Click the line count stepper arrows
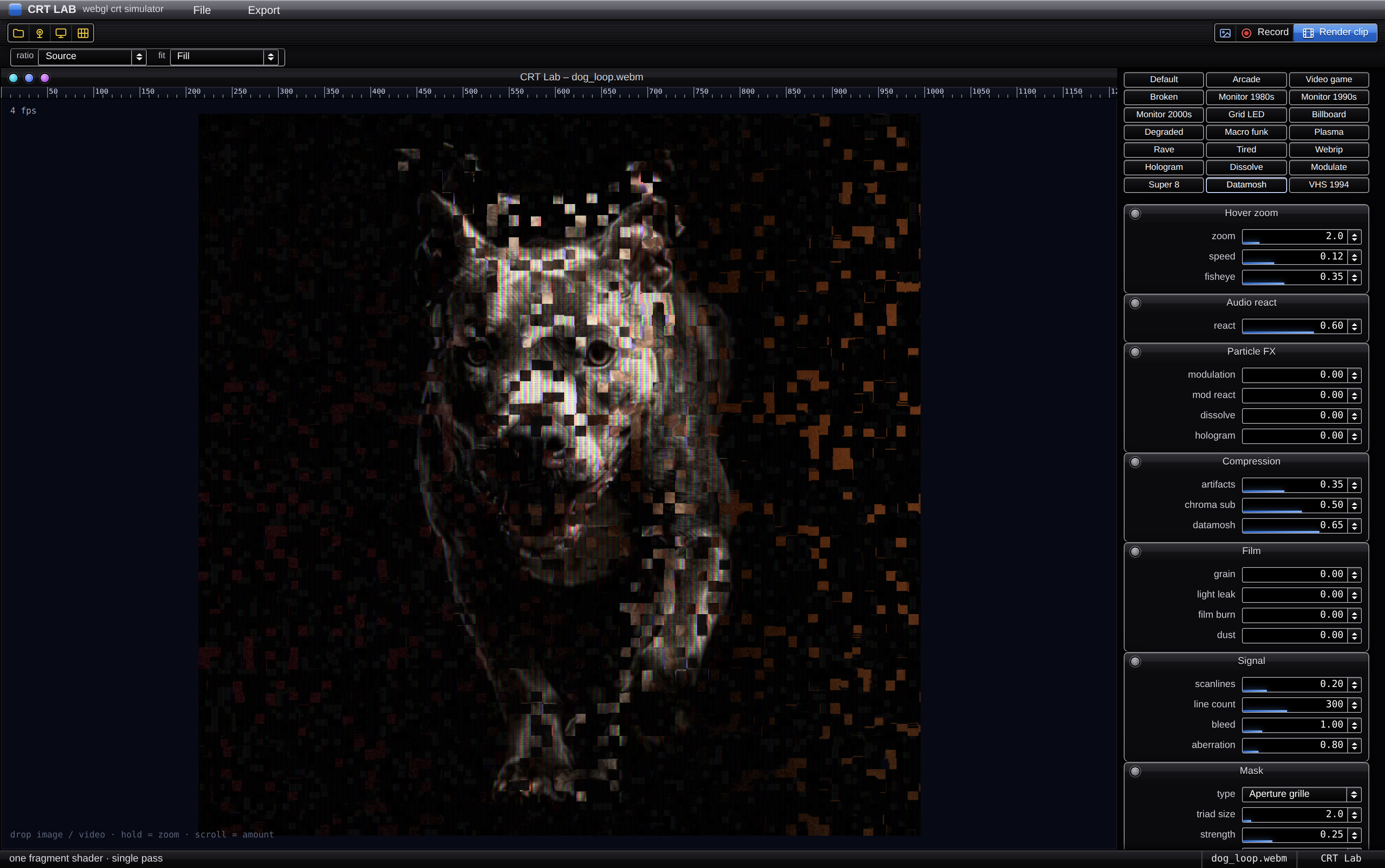The height and width of the screenshot is (868, 1385). tap(1355, 705)
